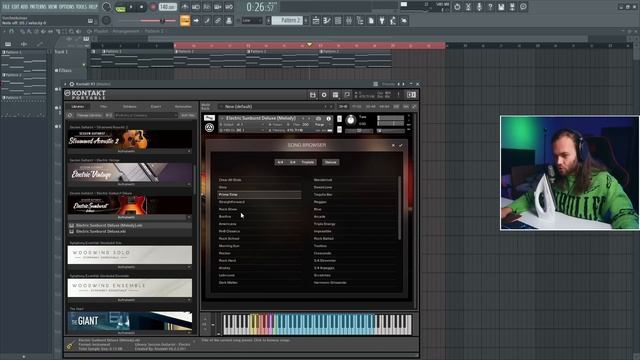
Task: Open Kontakt settings gear icon
Action: pos(324,95)
